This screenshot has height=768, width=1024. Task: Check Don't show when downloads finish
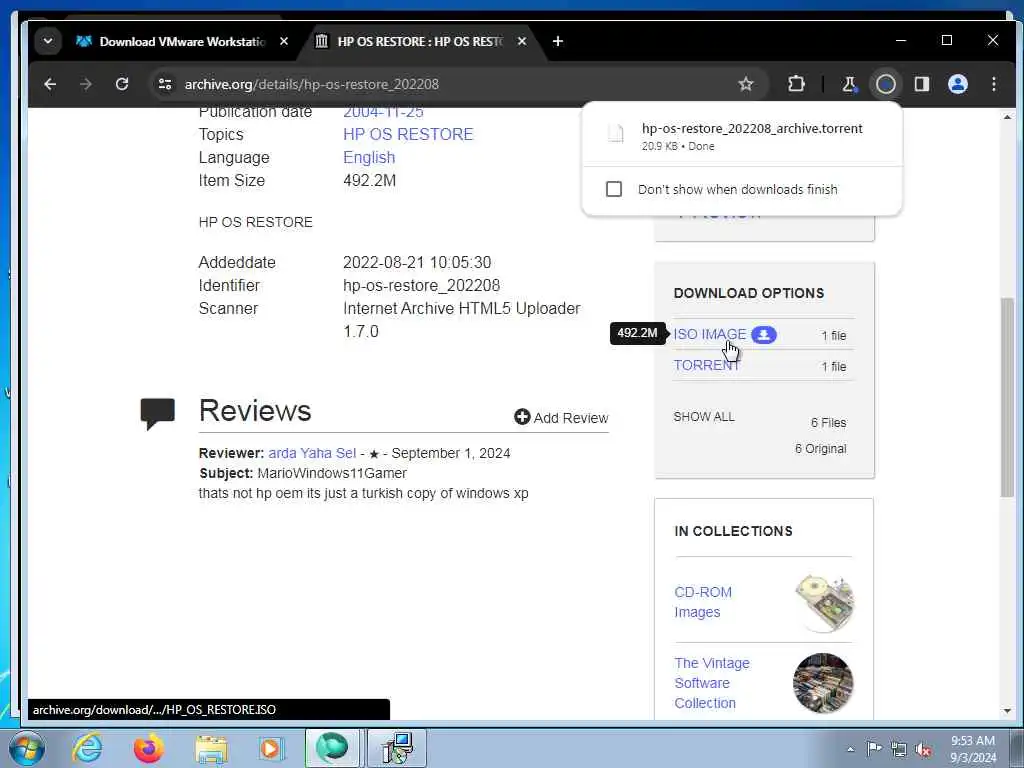pos(613,189)
